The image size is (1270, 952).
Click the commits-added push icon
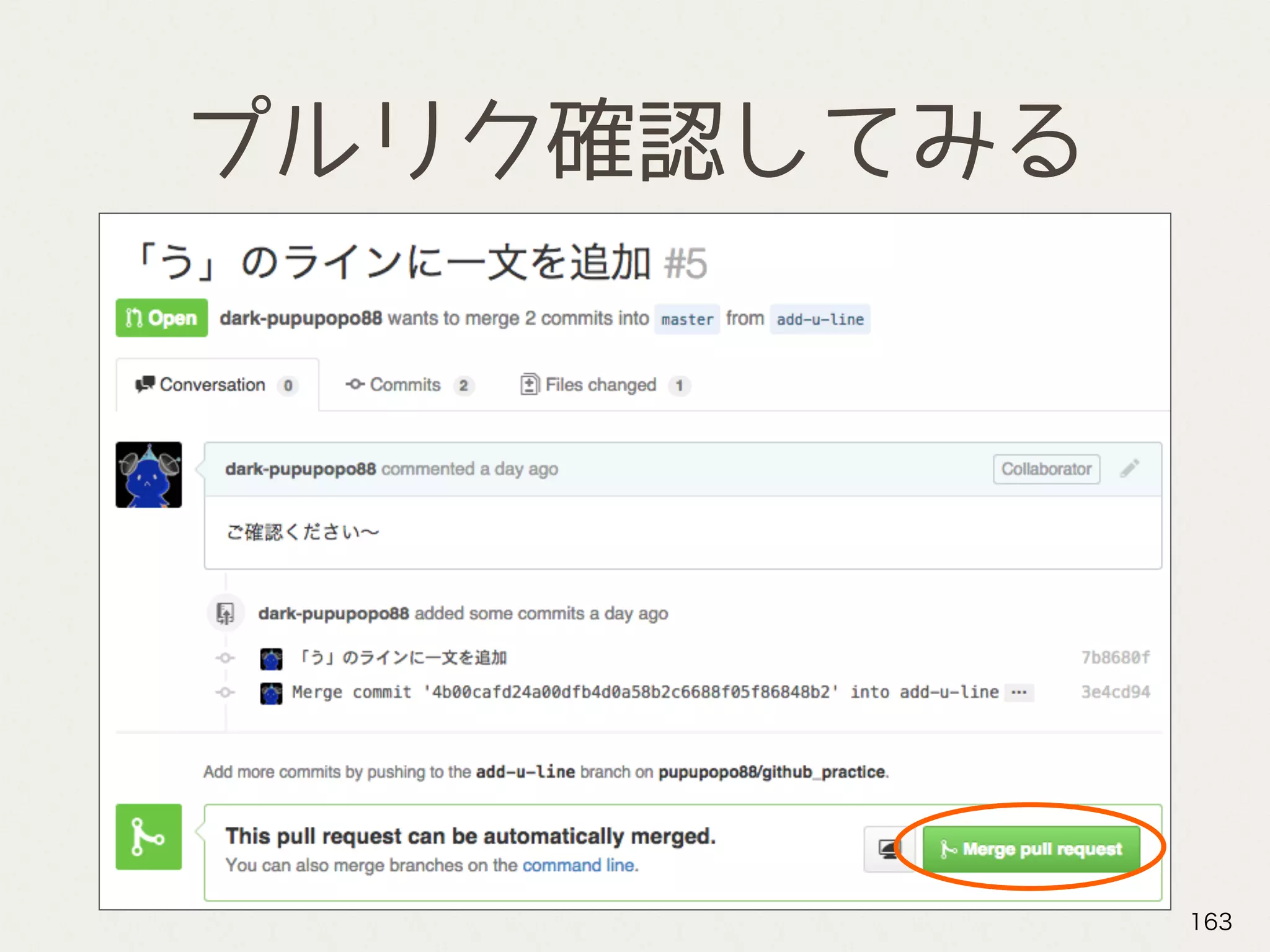click(225, 614)
